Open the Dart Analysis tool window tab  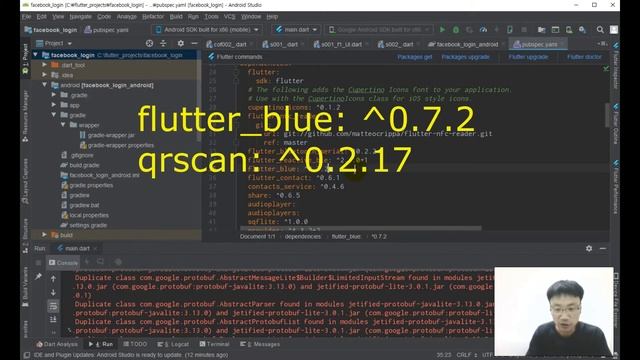57,344
